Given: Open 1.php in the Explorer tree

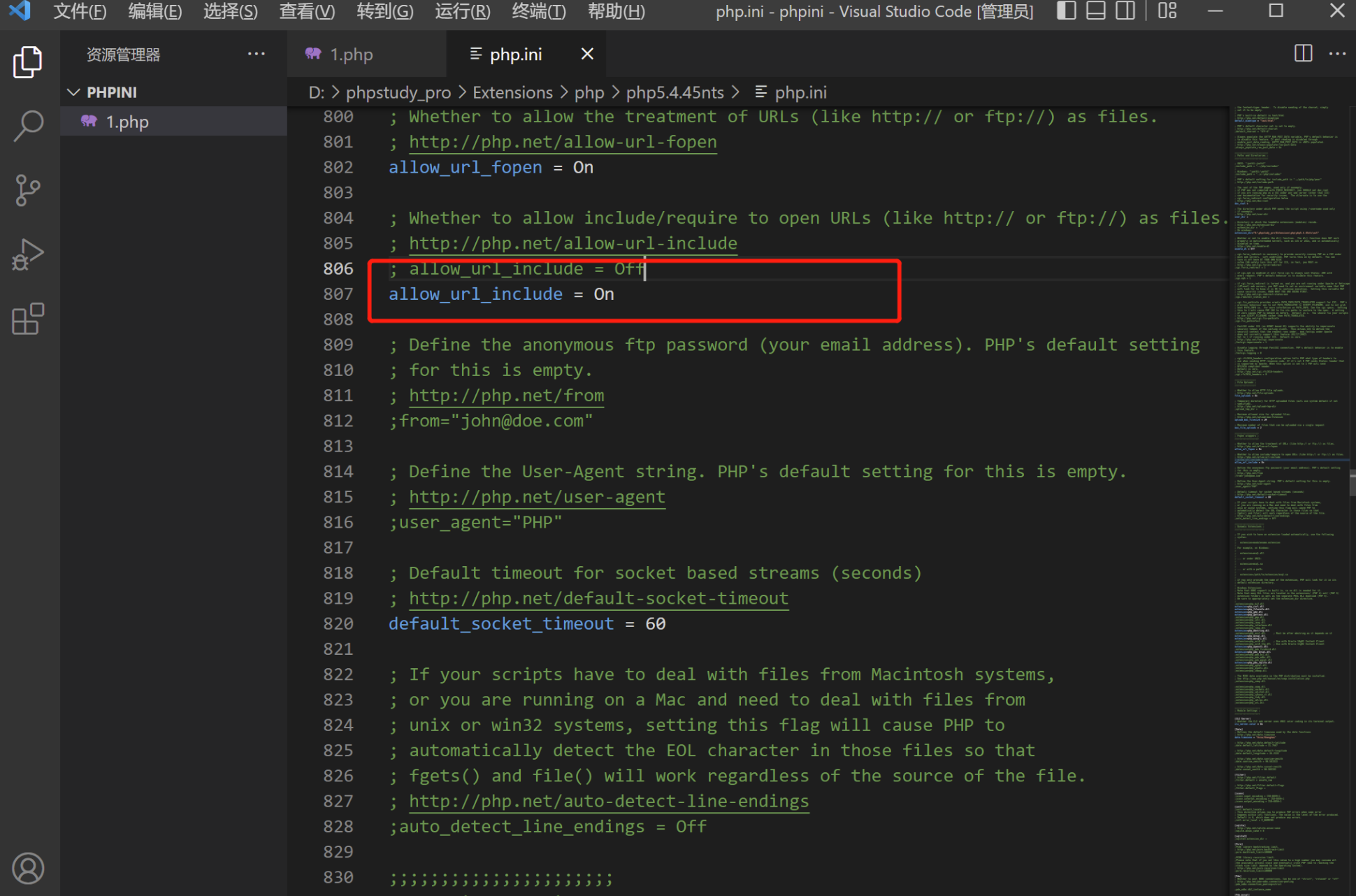Looking at the screenshot, I should [173, 122].
